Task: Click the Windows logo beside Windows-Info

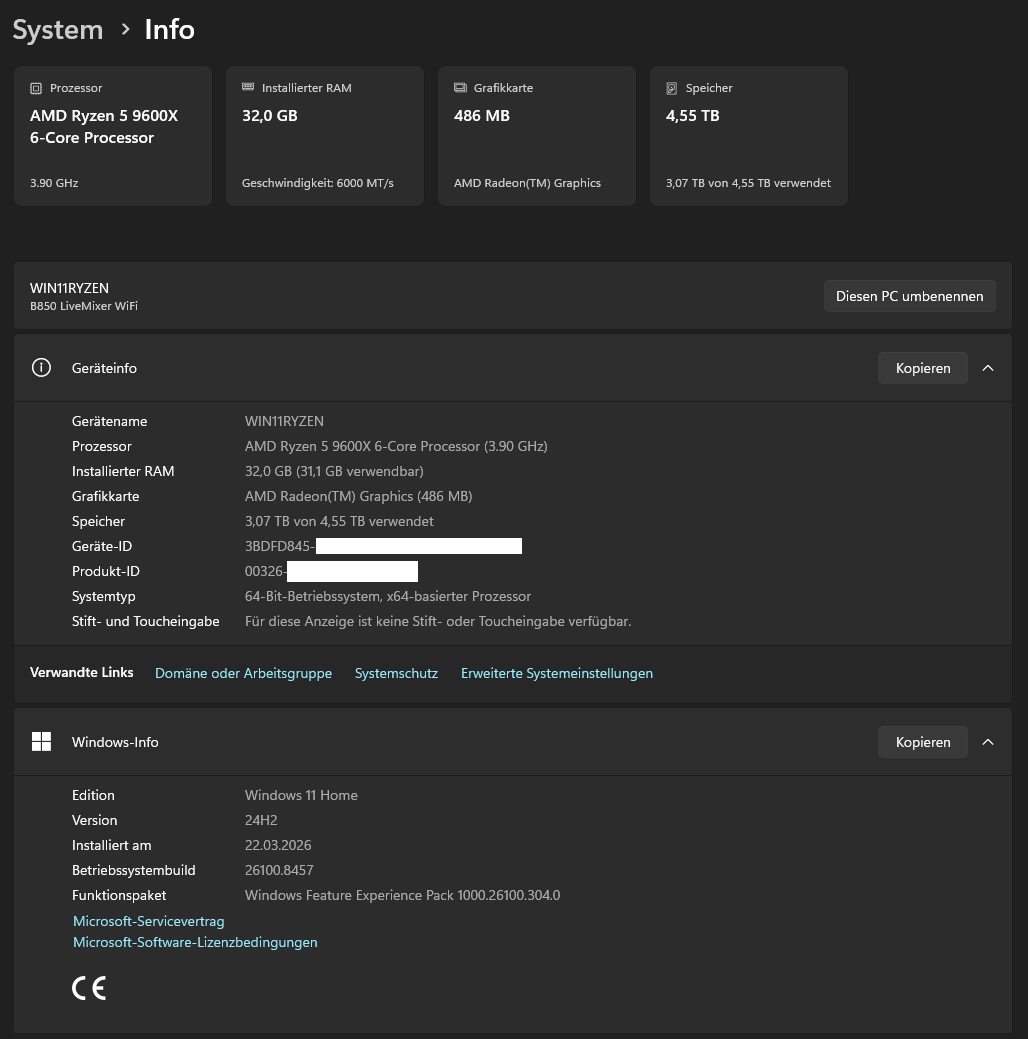Action: tap(41, 741)
